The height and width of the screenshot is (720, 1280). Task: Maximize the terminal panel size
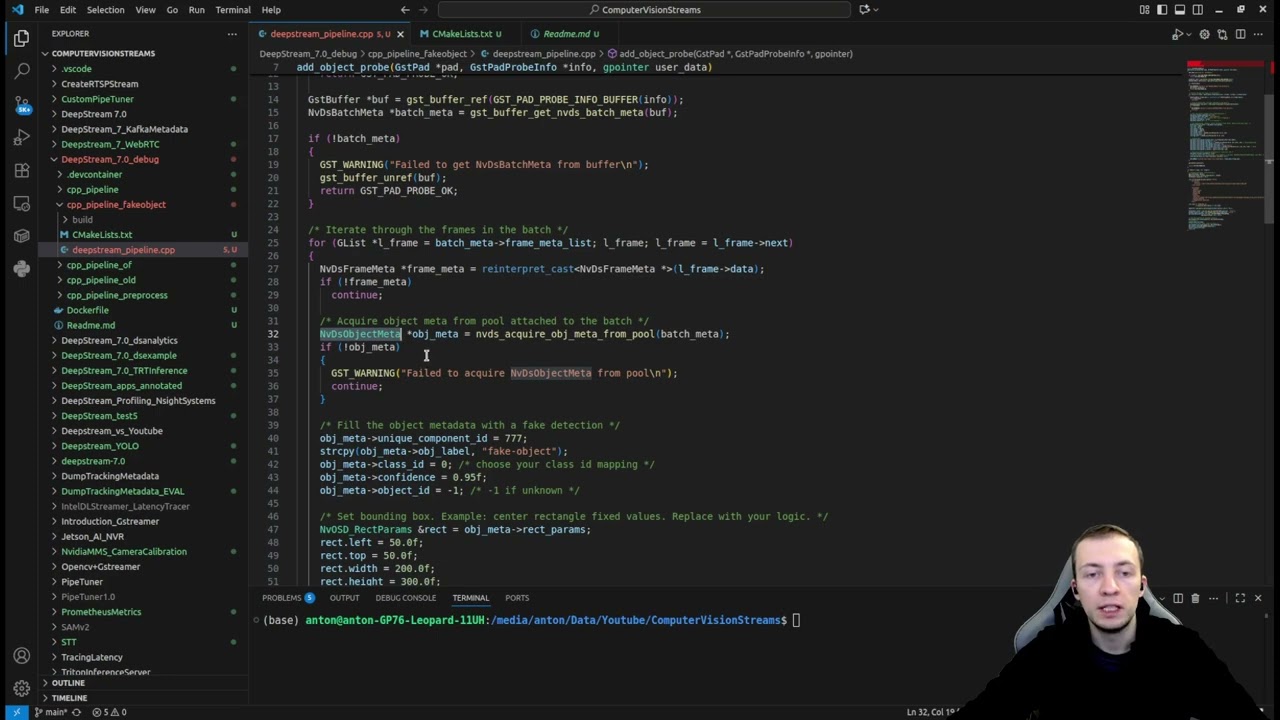coord(1240,598)
